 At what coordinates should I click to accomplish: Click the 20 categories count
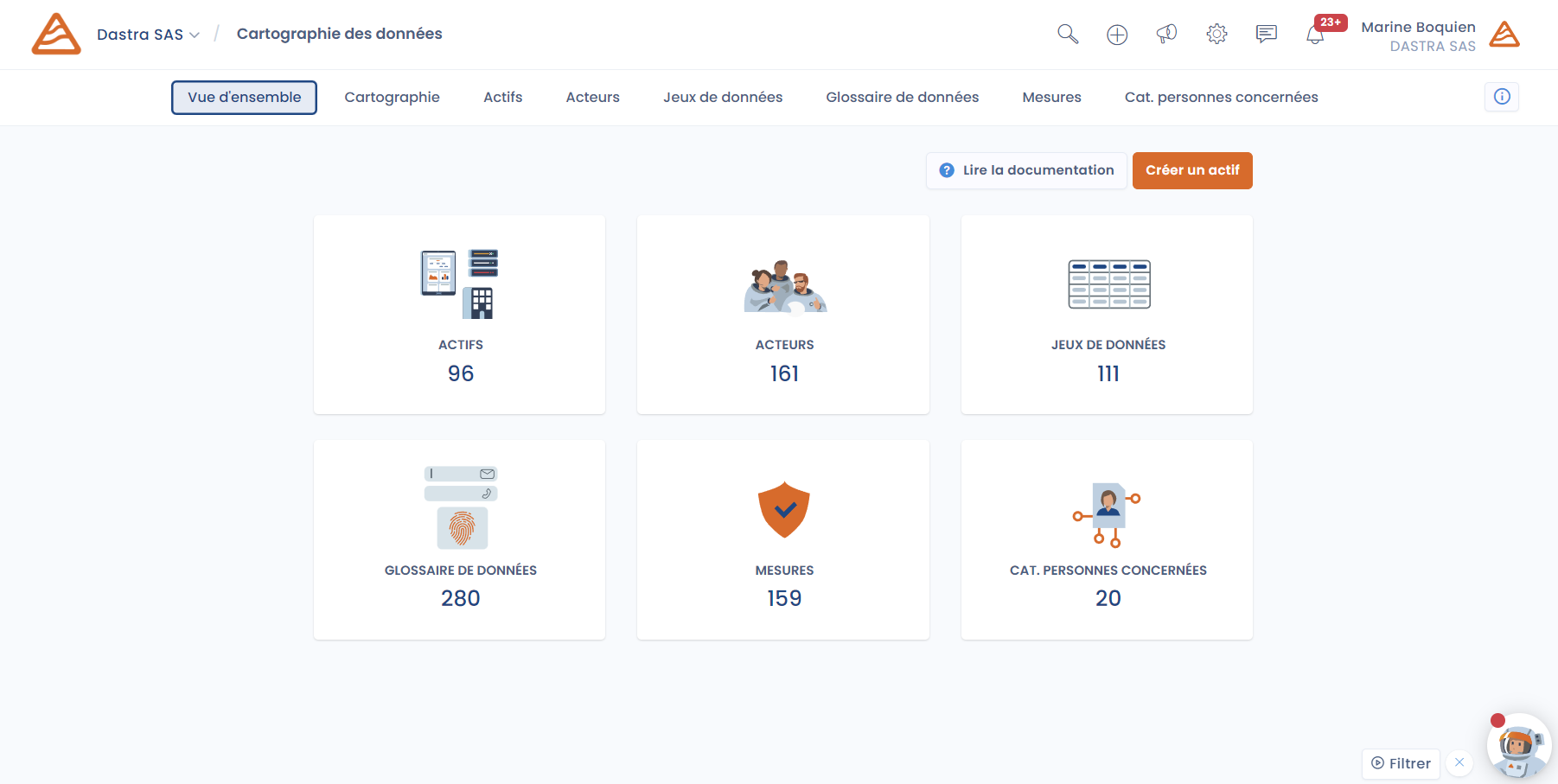click(x=1108, y=598)
